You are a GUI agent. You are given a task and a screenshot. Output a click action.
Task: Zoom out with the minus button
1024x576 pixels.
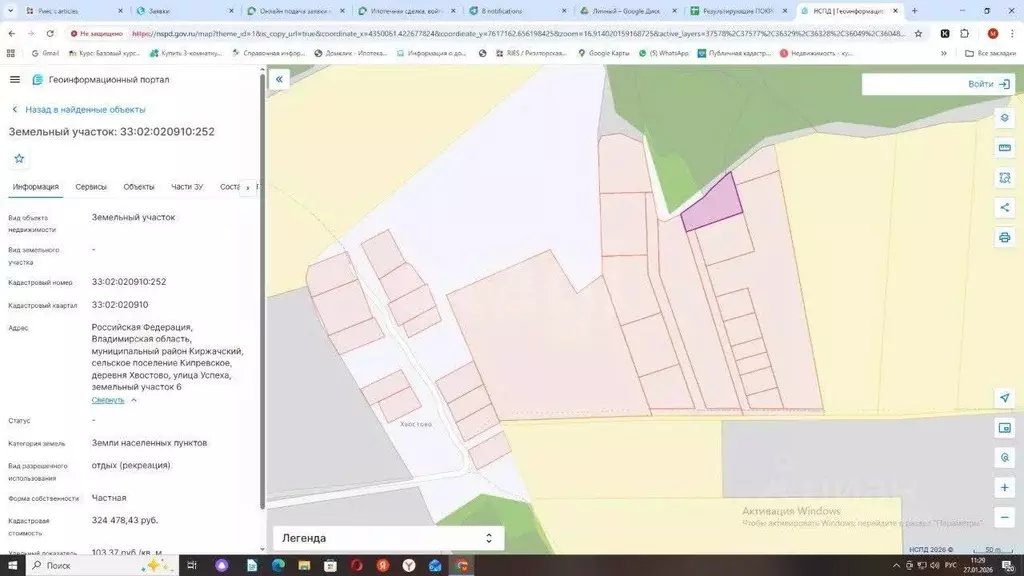click(1004, 518)
